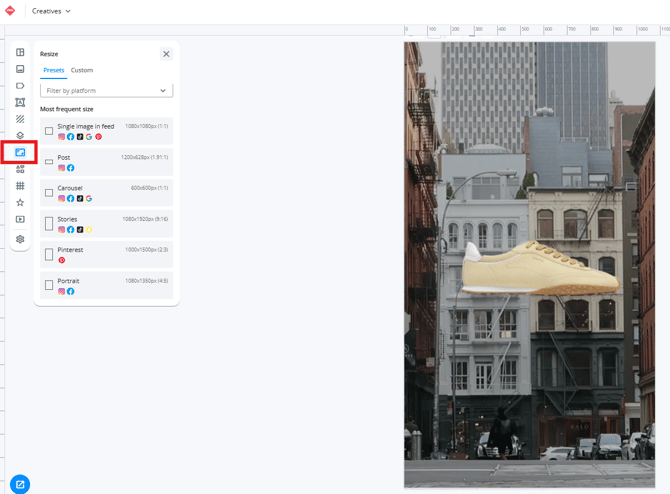Click the blue round button at bottom left
This screenshot has width=670, height=494.
(x=20, y=485)
